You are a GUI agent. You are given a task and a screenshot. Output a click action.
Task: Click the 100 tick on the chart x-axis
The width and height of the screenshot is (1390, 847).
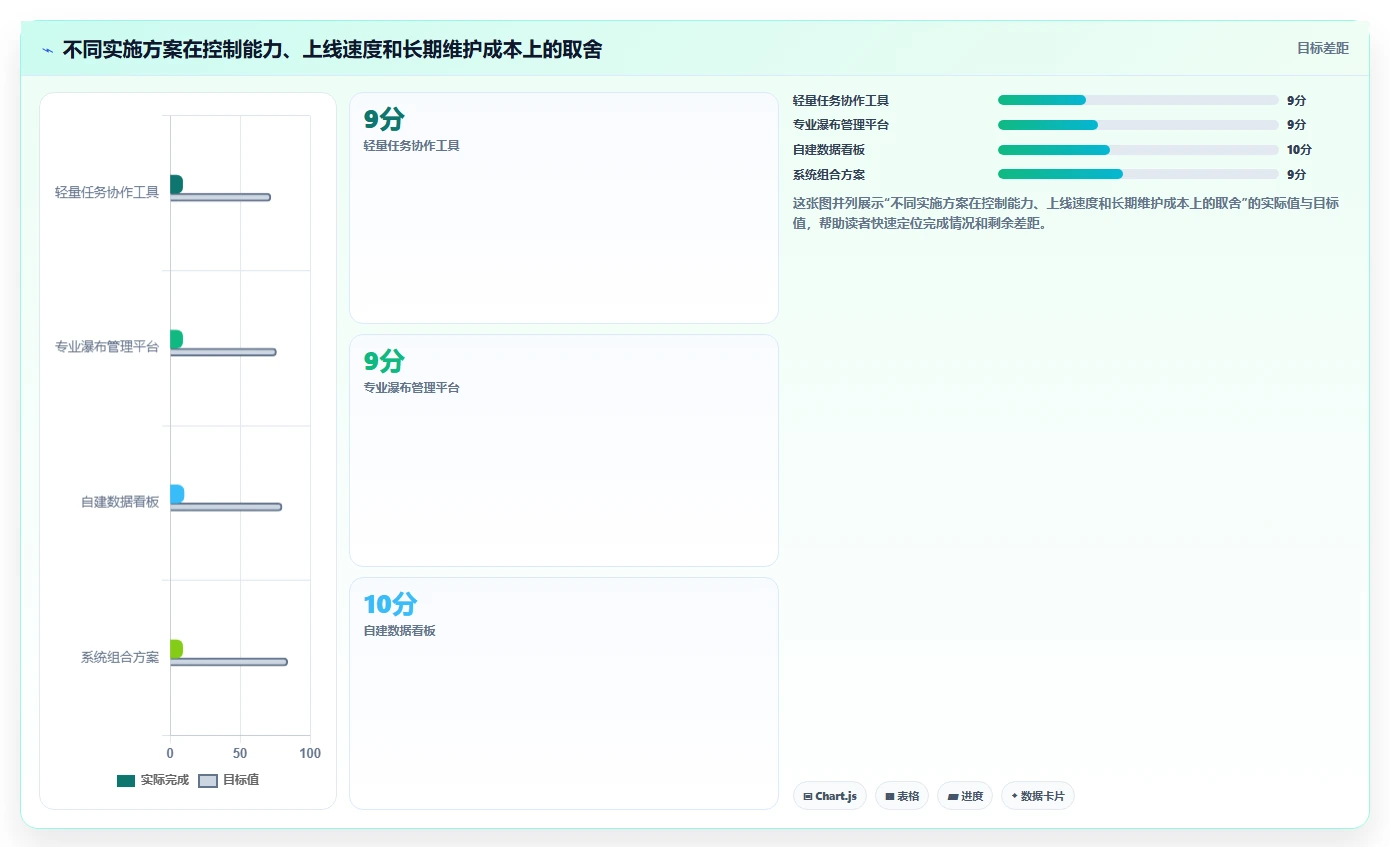click(310, 753)
